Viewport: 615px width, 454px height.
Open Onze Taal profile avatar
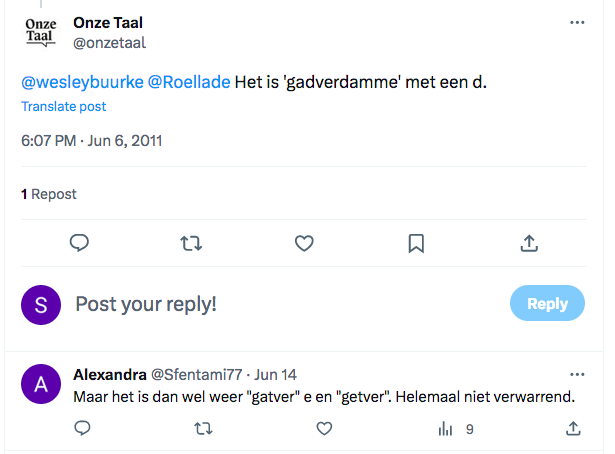pos(41,33)
